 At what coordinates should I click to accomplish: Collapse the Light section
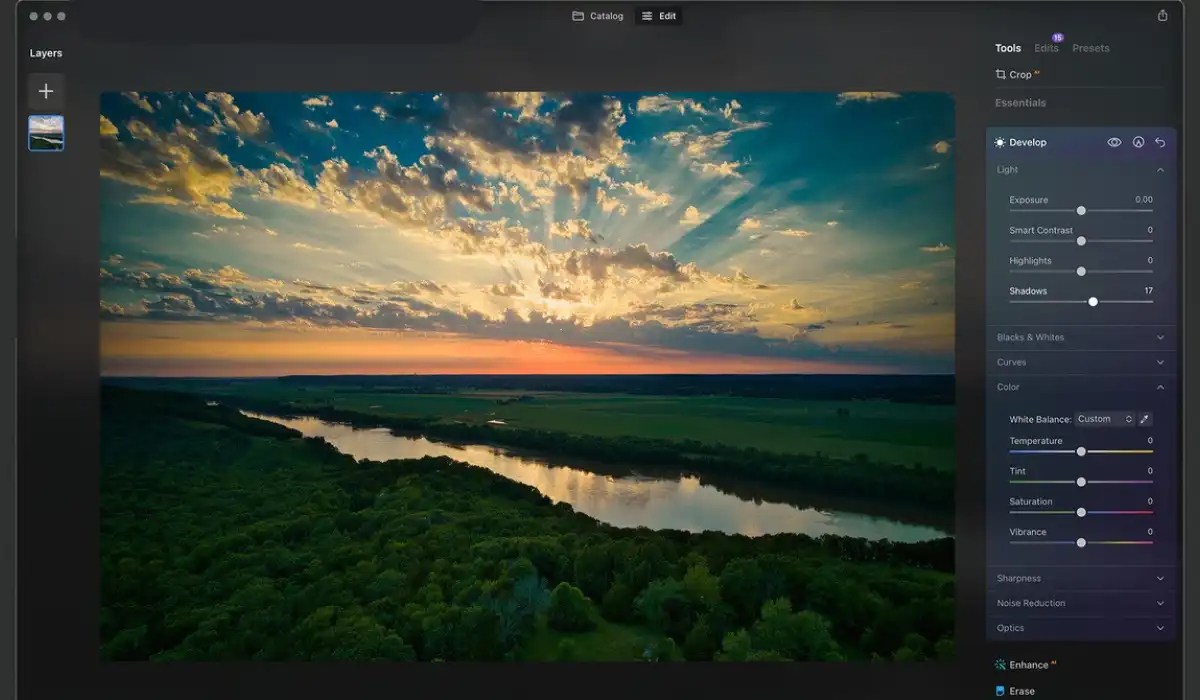pyautogui.click(x=1080, y=169)
